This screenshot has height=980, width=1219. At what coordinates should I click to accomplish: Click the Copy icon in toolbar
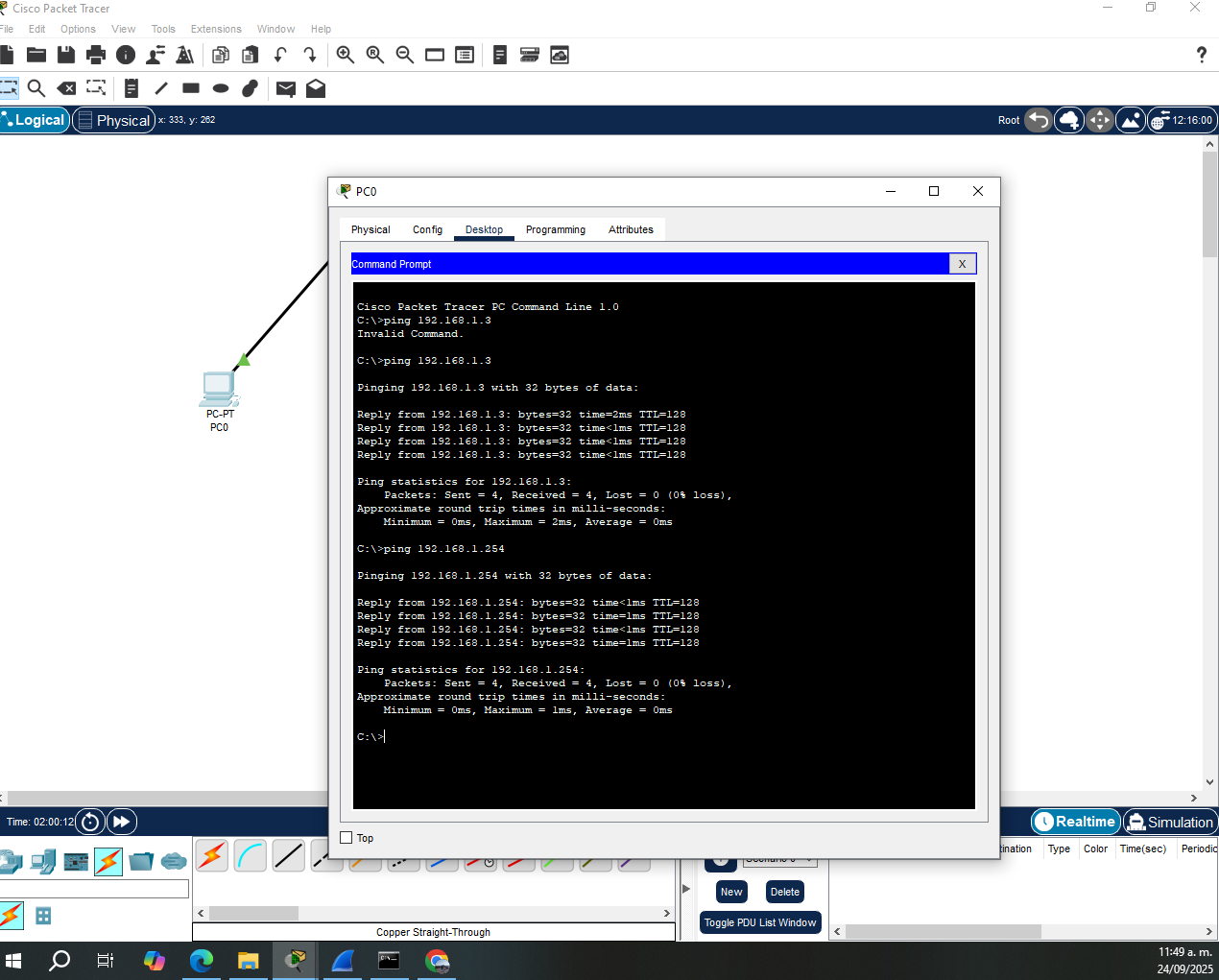tap(221, 55)
